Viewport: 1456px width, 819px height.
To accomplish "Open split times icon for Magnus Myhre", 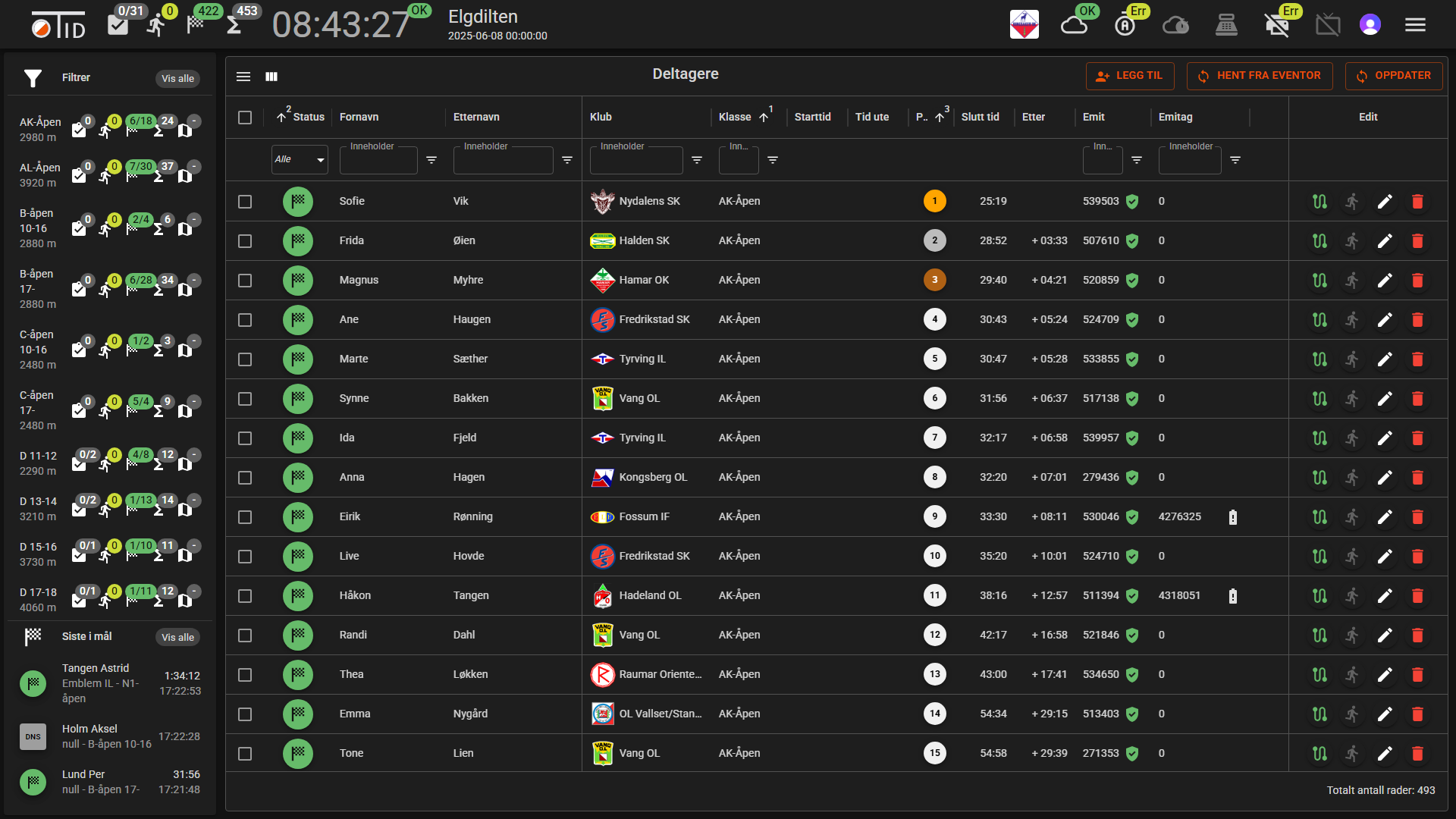I will click(1320, 281).
